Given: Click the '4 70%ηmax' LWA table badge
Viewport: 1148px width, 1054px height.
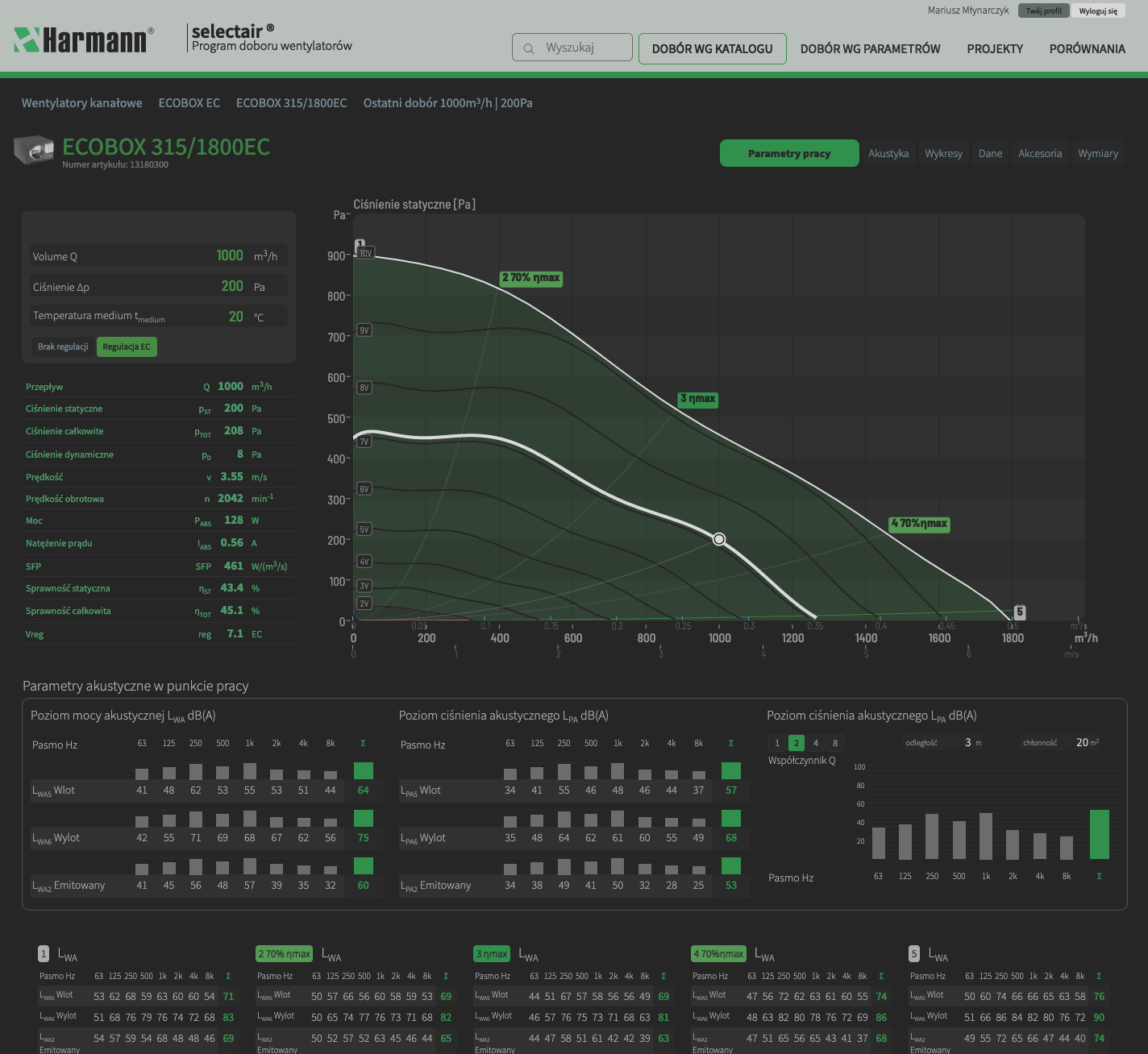Looking at the screenshot, I should tap(719, 954).
